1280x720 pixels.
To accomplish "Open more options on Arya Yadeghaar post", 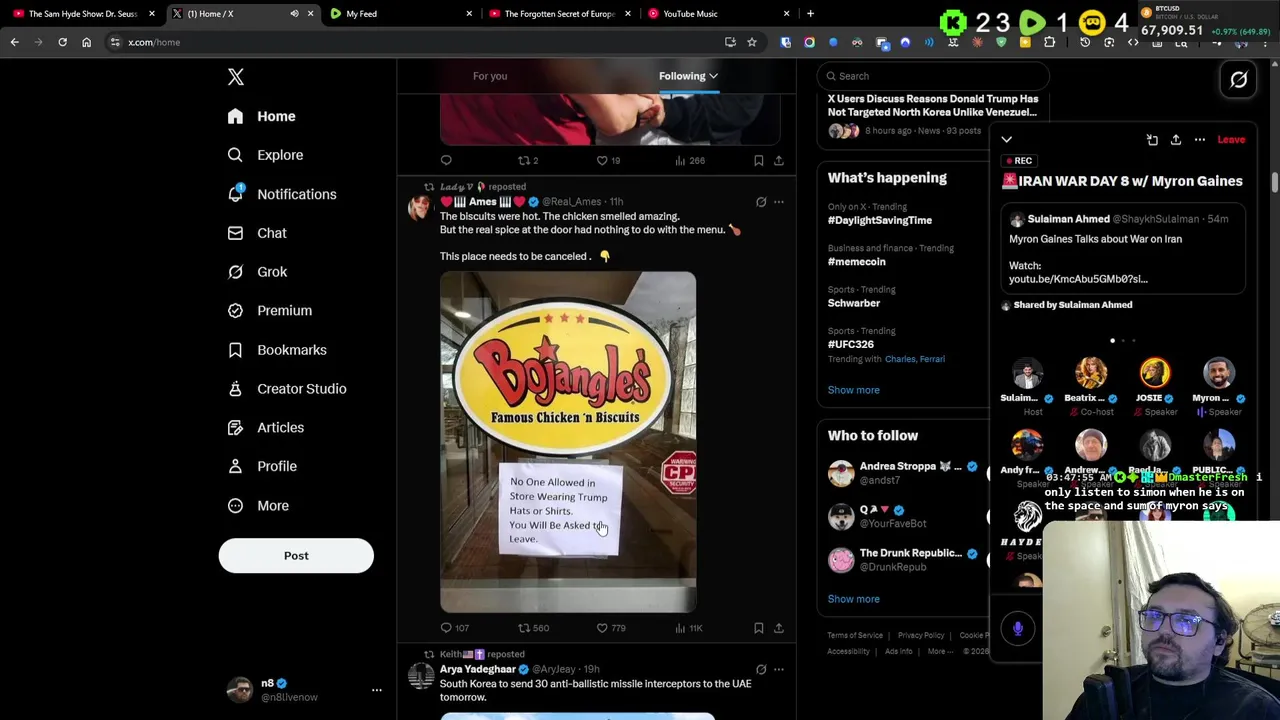I will coord(779,670).
